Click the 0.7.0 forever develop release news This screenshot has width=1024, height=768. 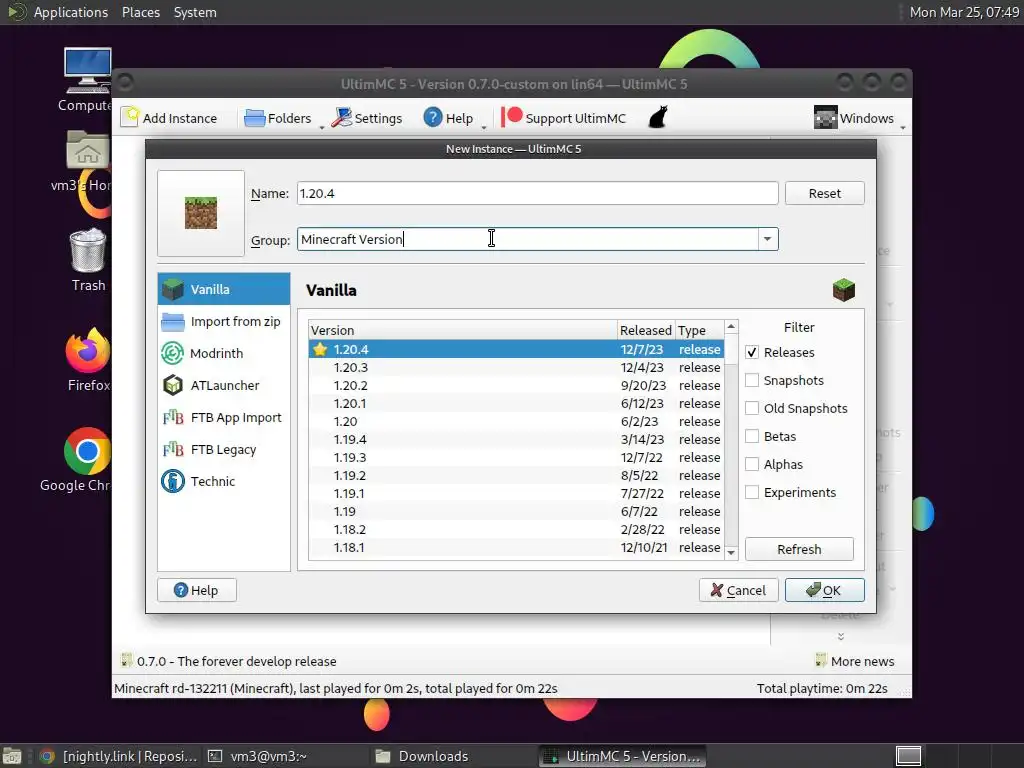point(229,661)
